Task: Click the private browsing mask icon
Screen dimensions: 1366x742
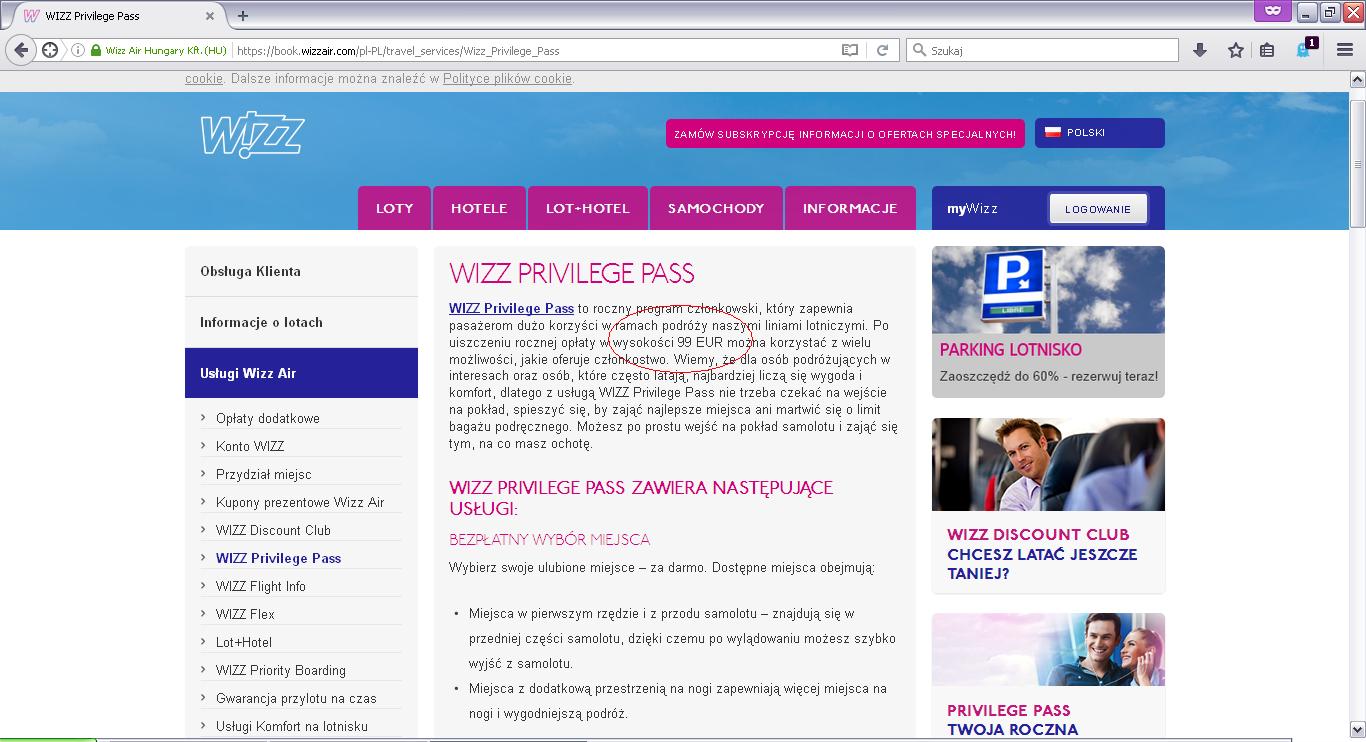Action: click(x=1273, y=12)
